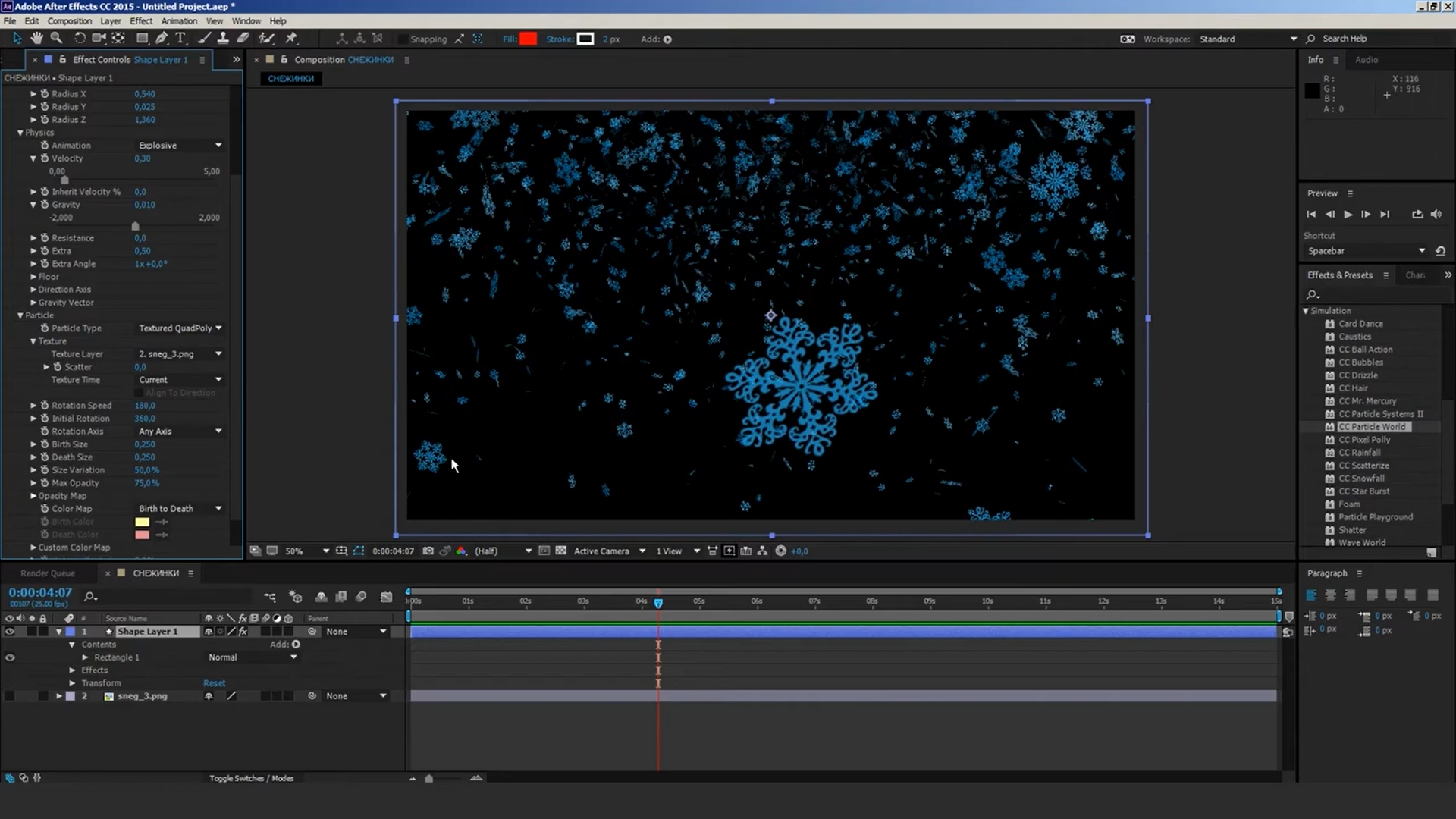1456x819 pixels.
Task: Click the Reset link beside Transform
Action: pyautogui.click(x=214, y=683)
